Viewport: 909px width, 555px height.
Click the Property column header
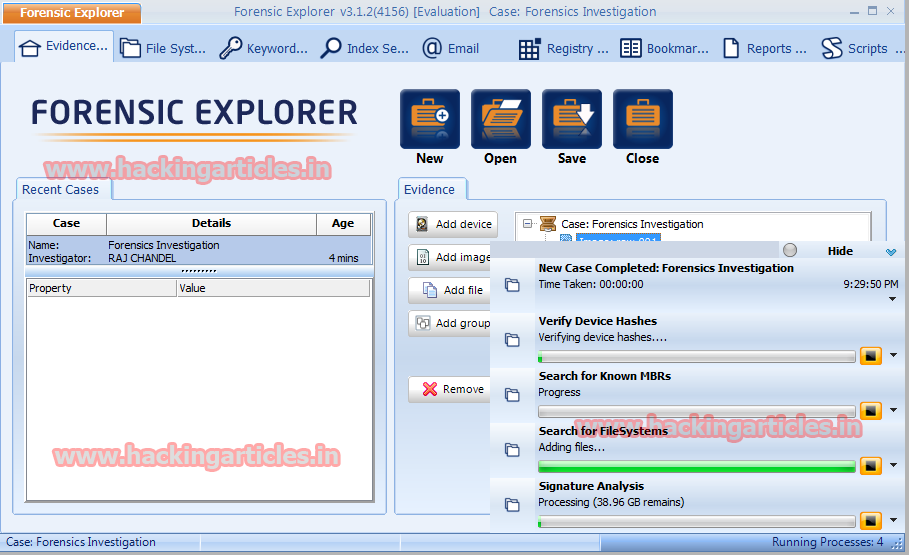pyautogui.click(x=102, y=288)
